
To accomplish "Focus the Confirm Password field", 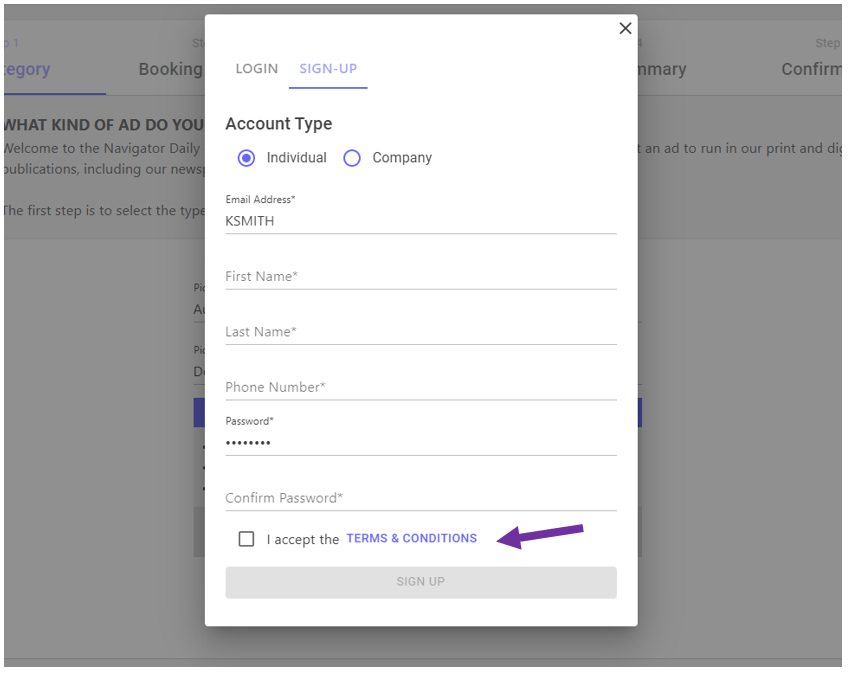I will click(x=420, y=498).
